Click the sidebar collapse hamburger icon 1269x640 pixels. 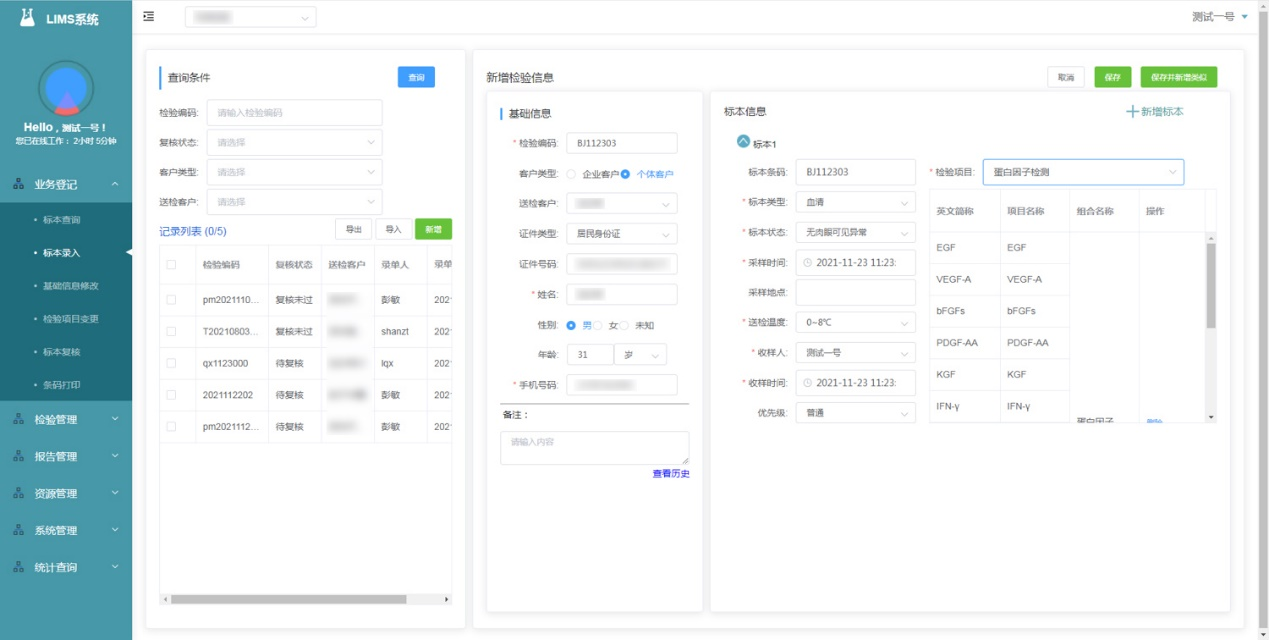tap(149, 17)
